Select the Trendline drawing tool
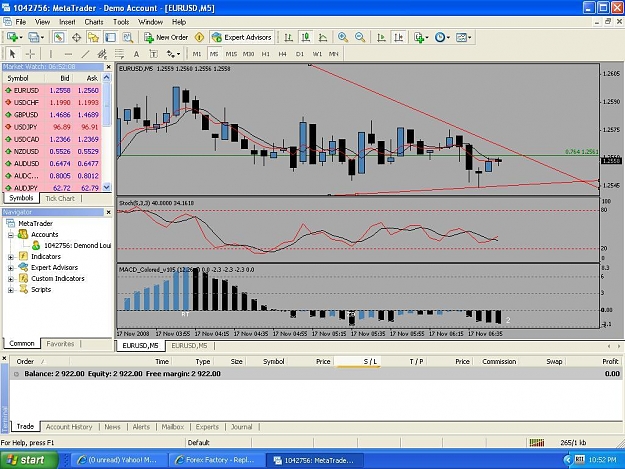Screen dimensions: 625x469 (85, 54)
